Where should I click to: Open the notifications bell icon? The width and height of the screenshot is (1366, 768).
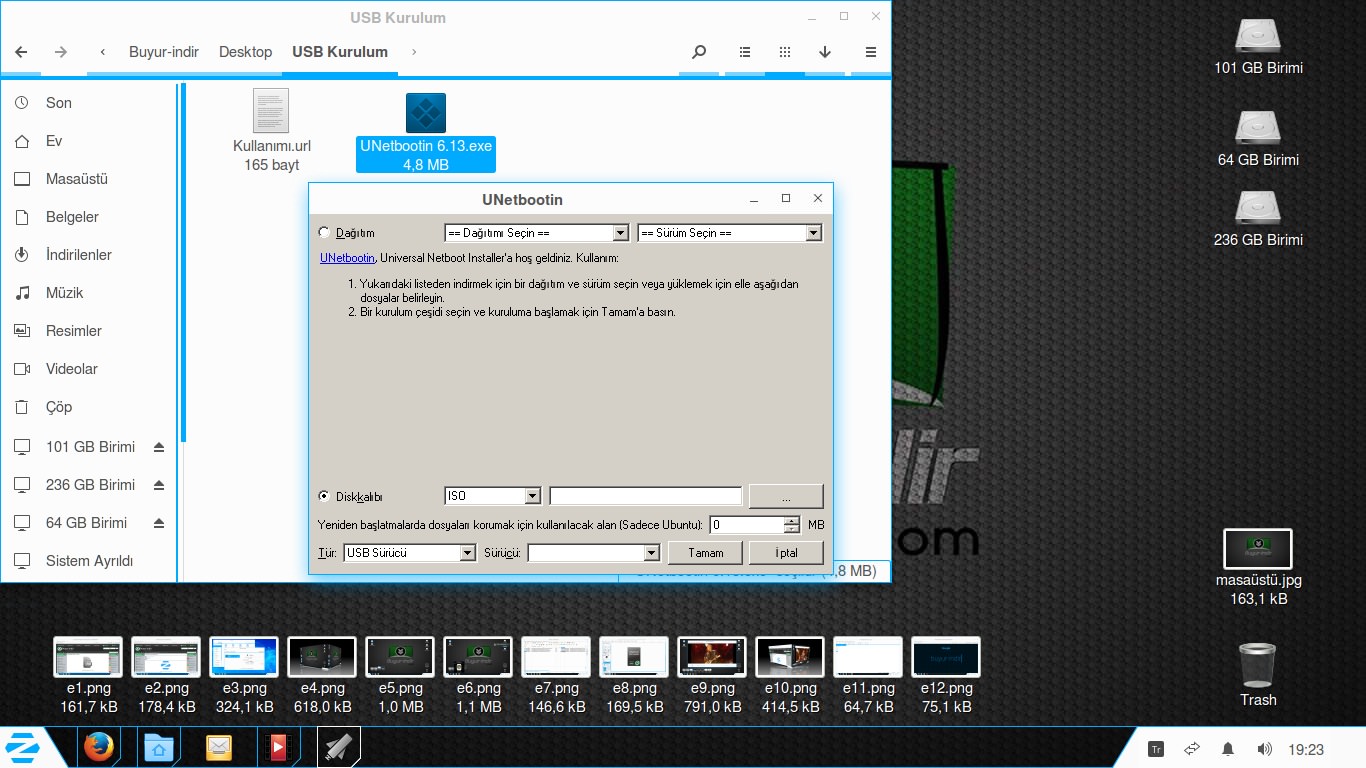click(x=1228, y=749)
